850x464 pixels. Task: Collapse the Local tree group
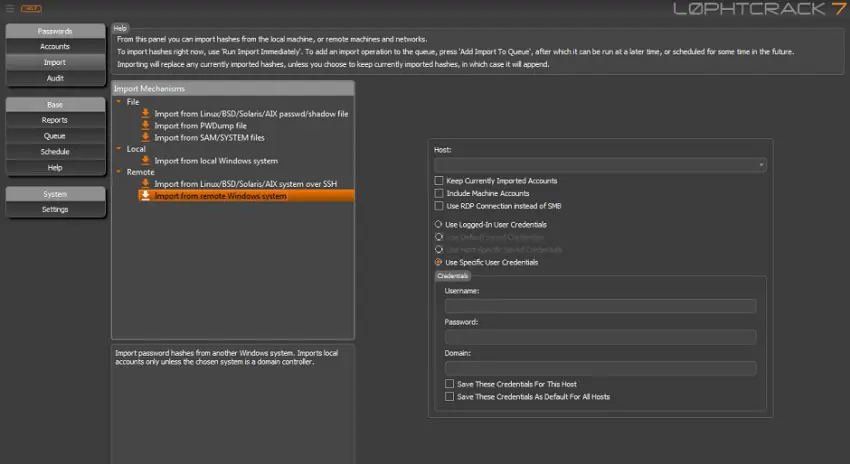coord(119,149)
